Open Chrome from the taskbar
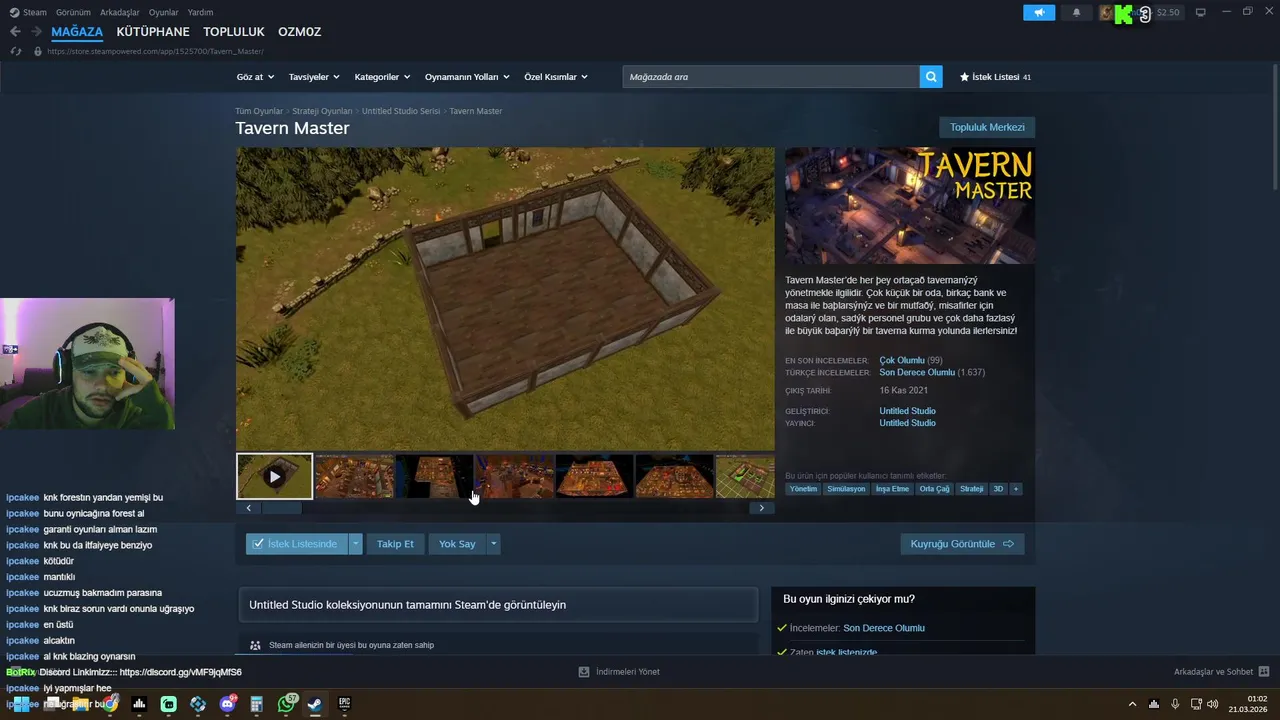The height and width of the screenshot is (720, 1280). point(110,704)
